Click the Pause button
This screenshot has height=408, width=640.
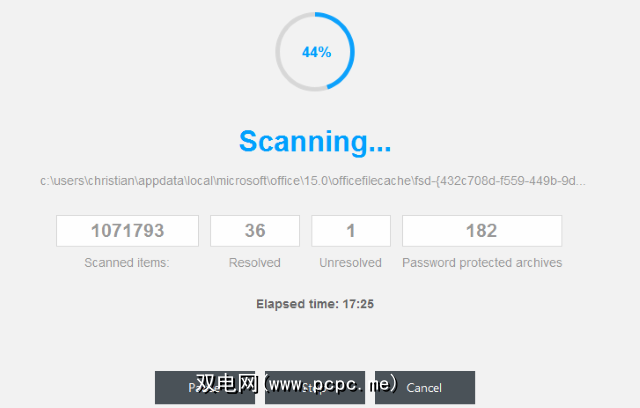coord(205,387)
